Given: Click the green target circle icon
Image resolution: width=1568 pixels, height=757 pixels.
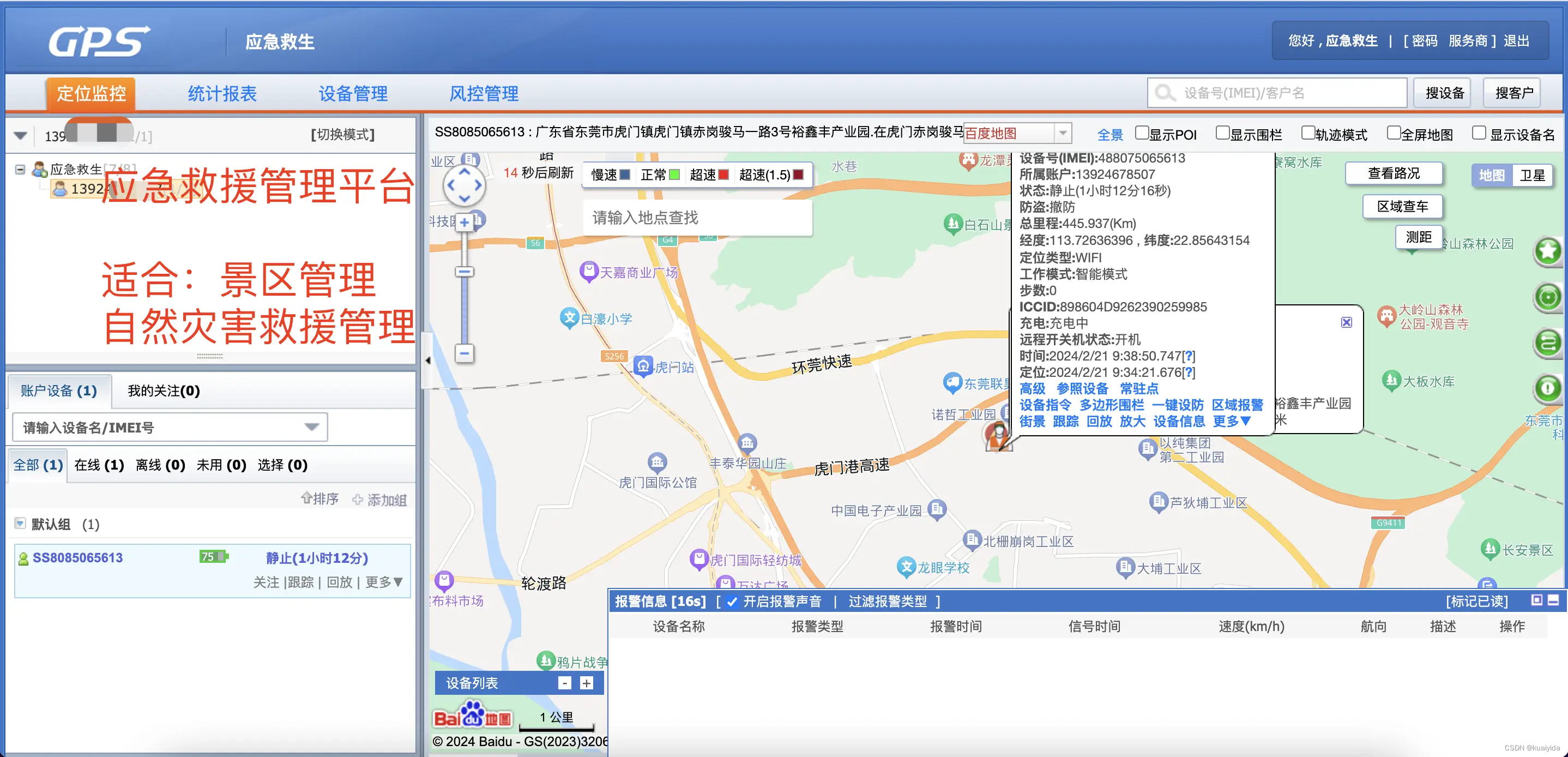Looking at the screenshot, I should tap(1548, 297).
